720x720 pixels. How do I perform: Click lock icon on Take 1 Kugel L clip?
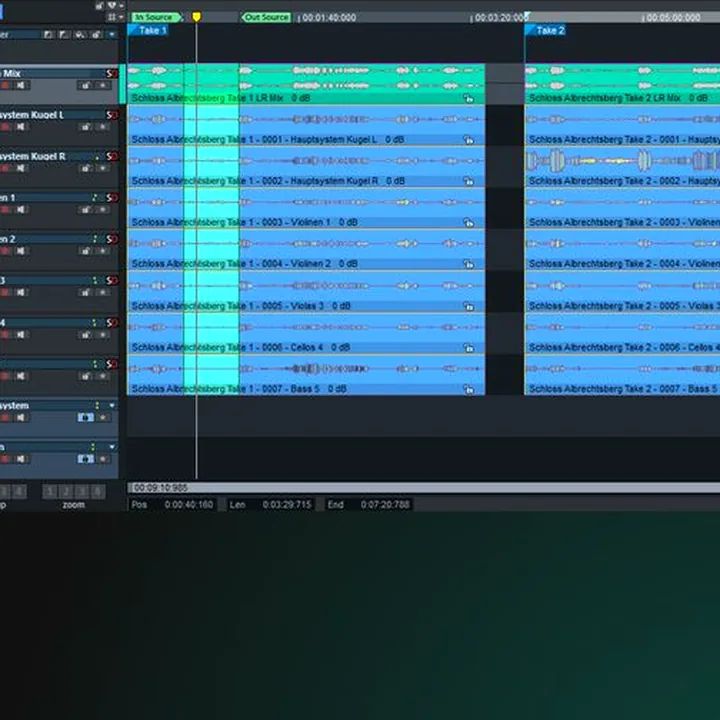click(468, 140)
